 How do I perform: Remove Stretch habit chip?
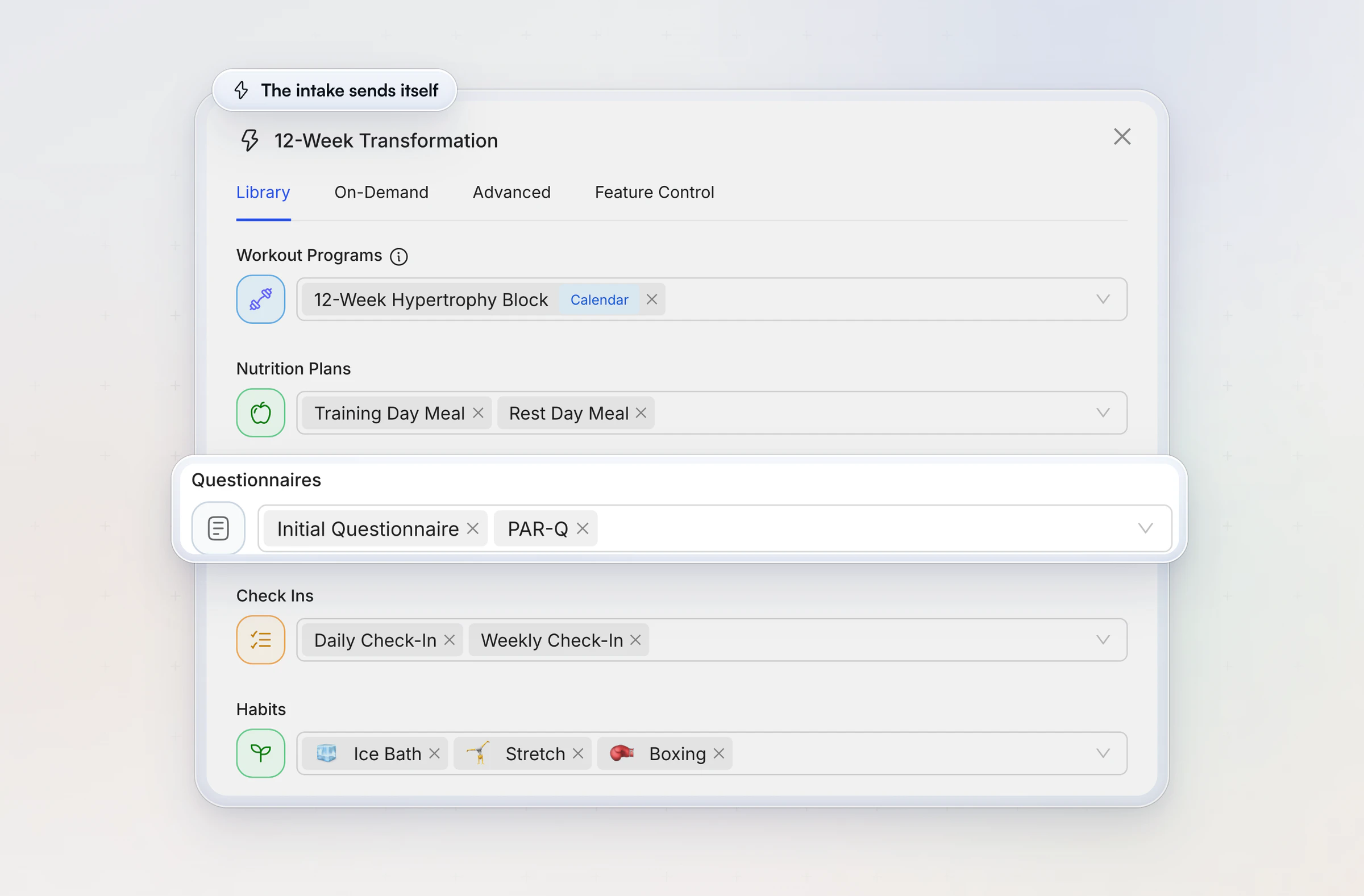pos(578,753)
